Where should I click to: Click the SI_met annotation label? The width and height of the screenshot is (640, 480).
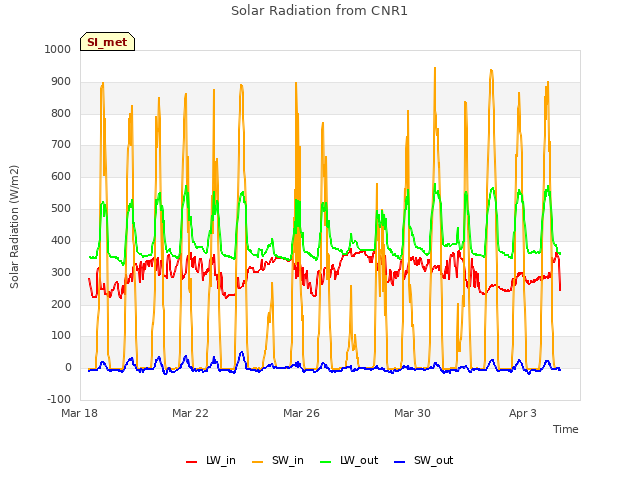[107, 42]
